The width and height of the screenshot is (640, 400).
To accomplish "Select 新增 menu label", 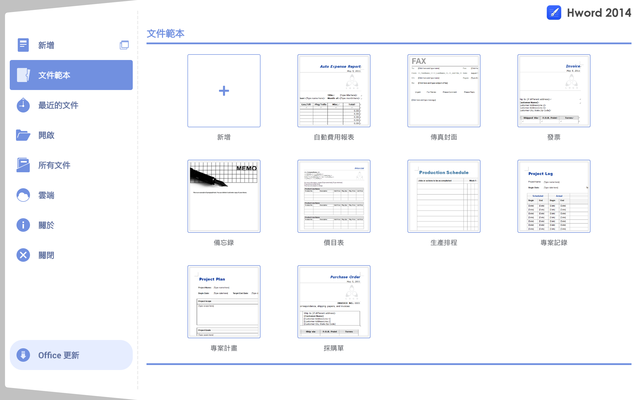I will tap(46, 45).
